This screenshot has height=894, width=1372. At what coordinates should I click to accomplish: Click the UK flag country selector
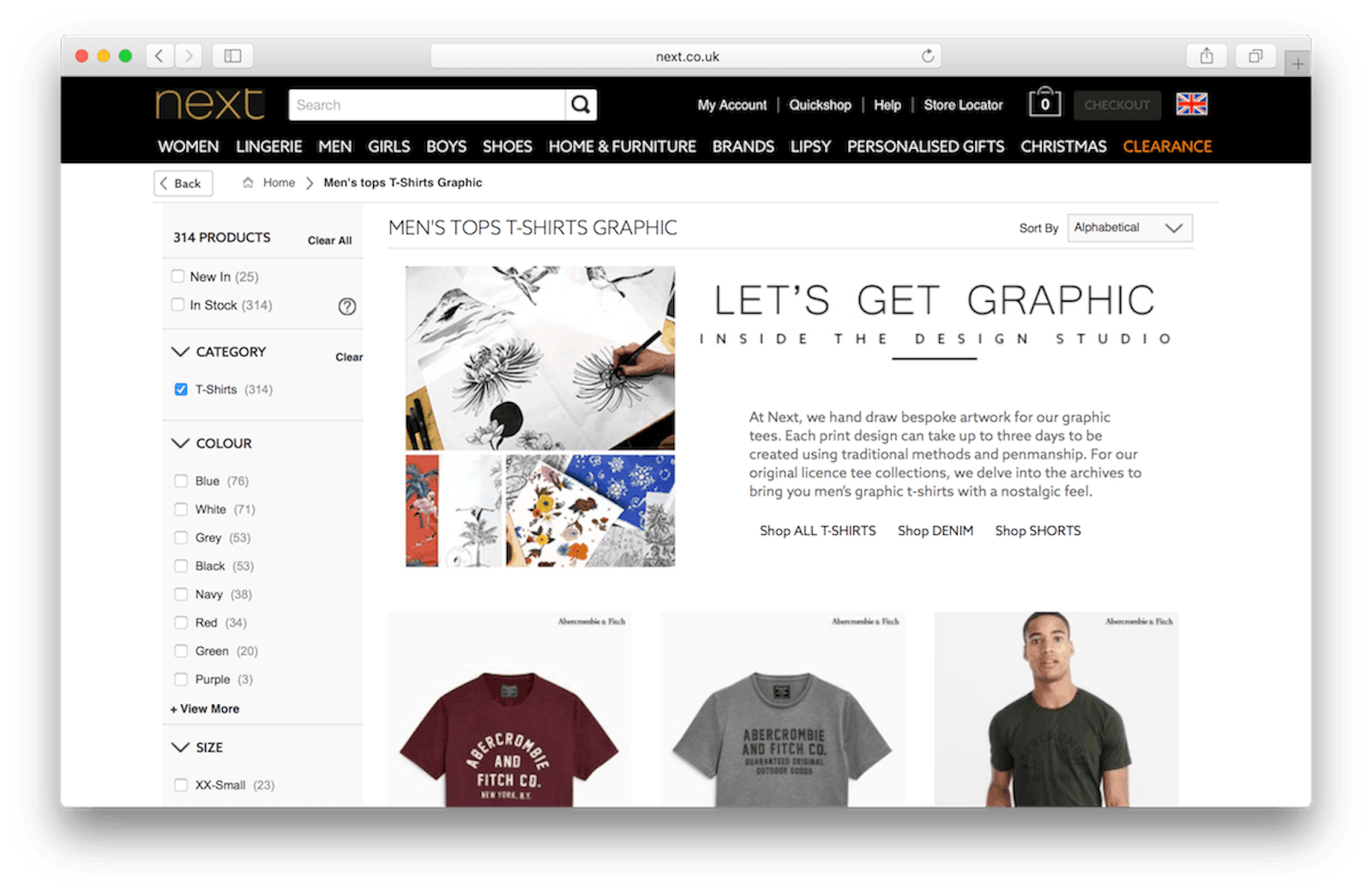pyautogui.click(x=1191, y=104)
